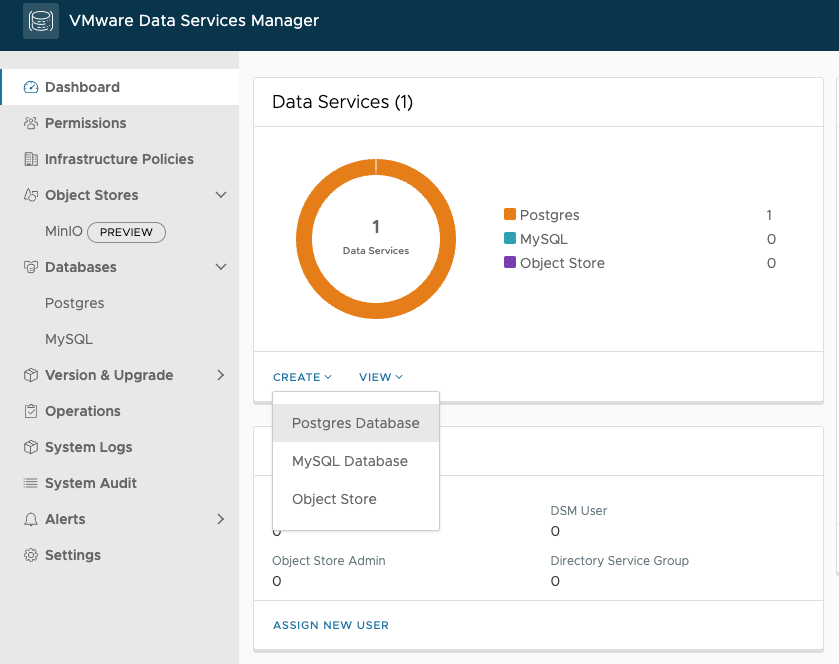The width and height of the screenshot is (839, 664).
Task: Collapse the Databases section chevron
Action: (221, 267)
